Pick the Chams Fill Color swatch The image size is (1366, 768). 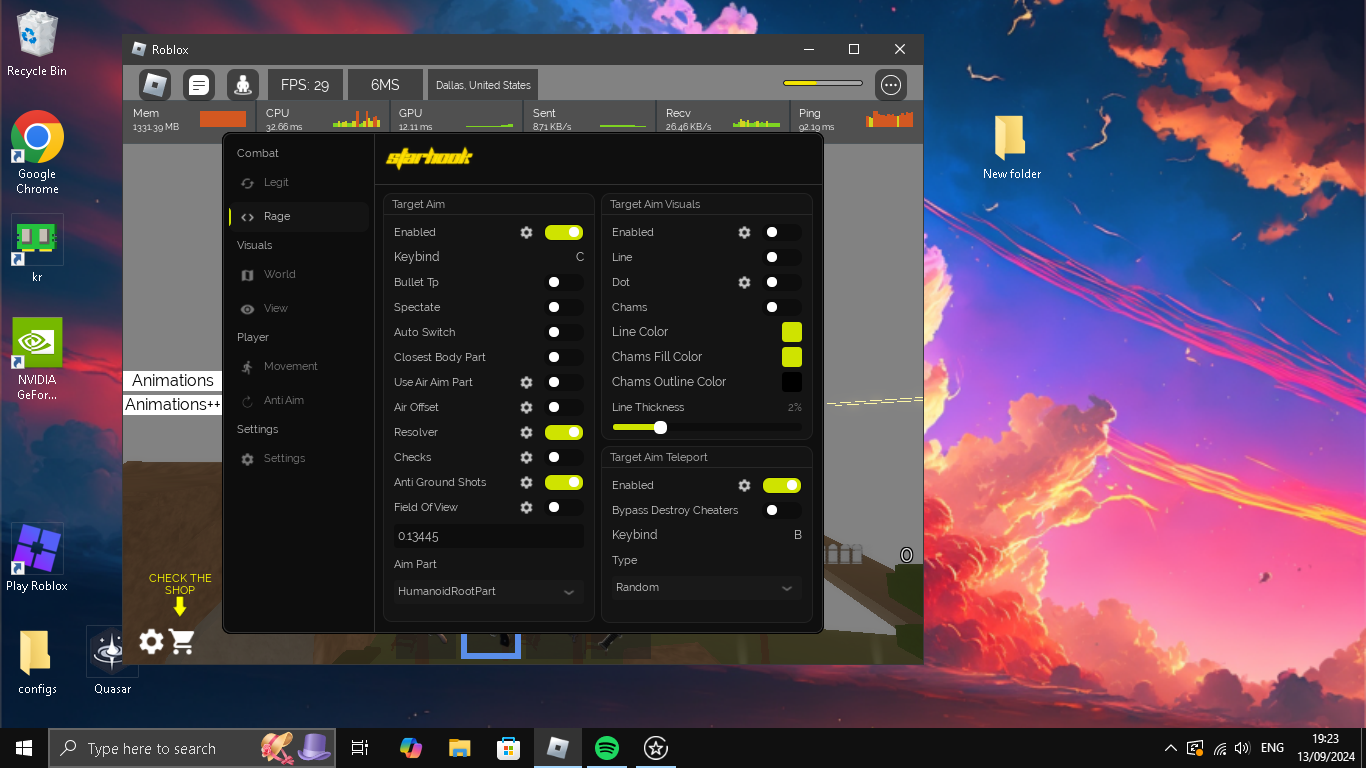click(792, 357)
